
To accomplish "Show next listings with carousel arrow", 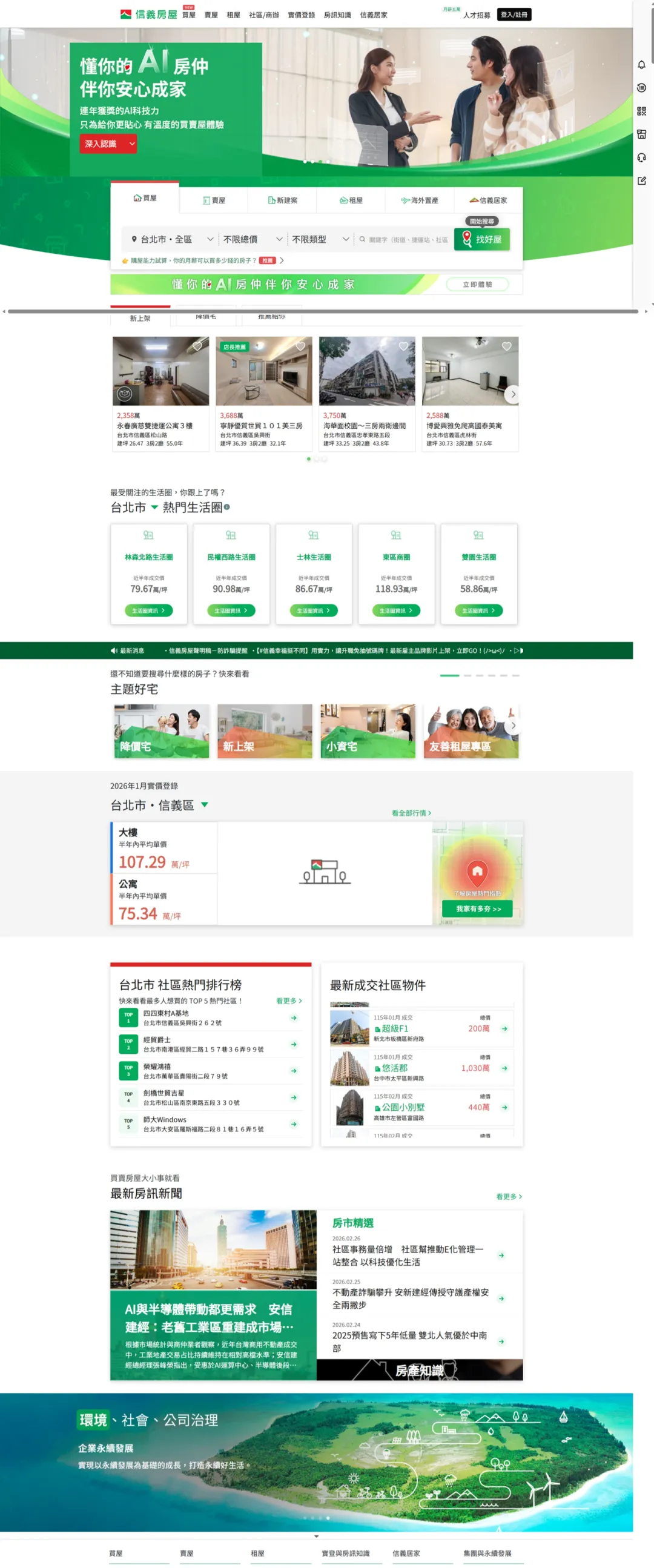I will (x=513, y=394).
